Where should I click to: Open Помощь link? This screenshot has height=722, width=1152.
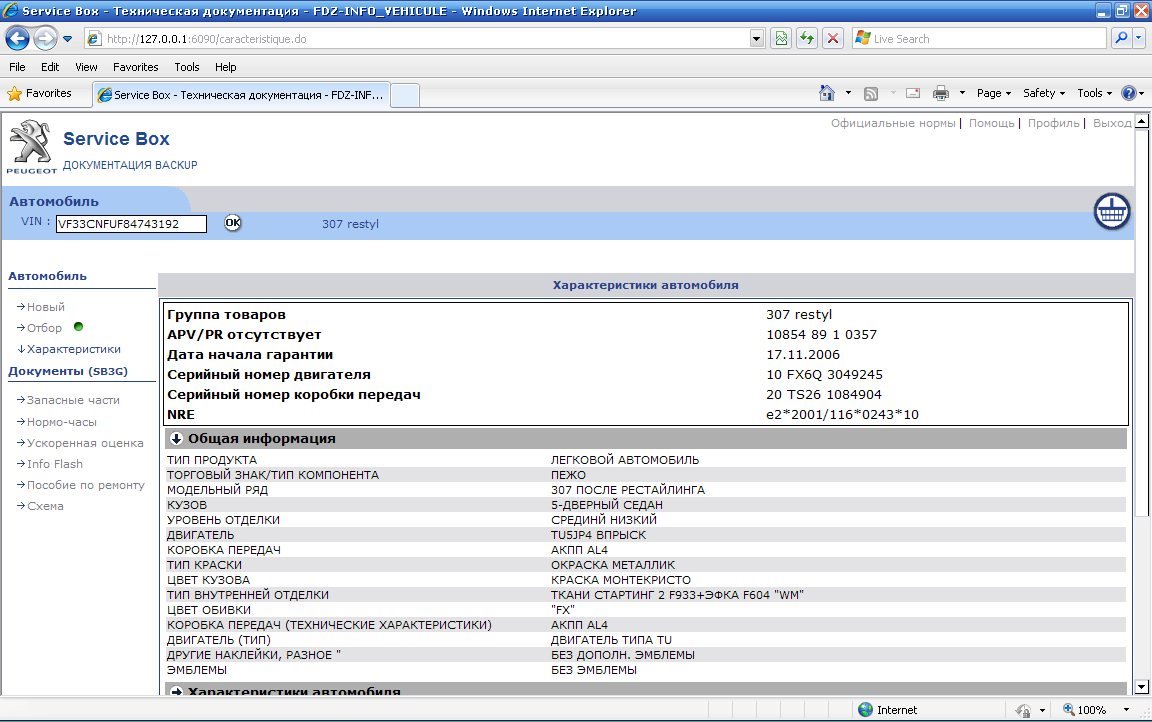pyautogui.click(x=991, y=123)
